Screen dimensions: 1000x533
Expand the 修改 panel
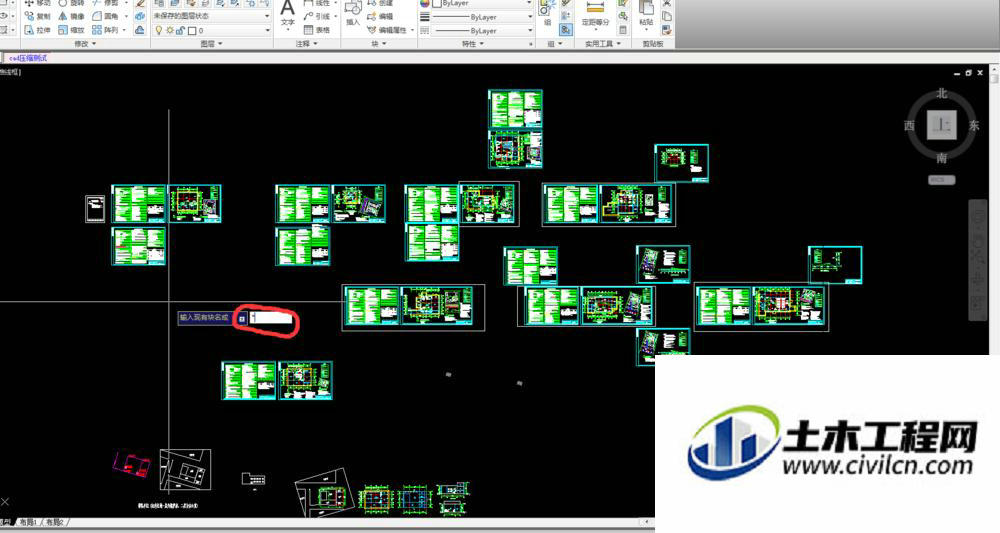(x=85, y=44)
